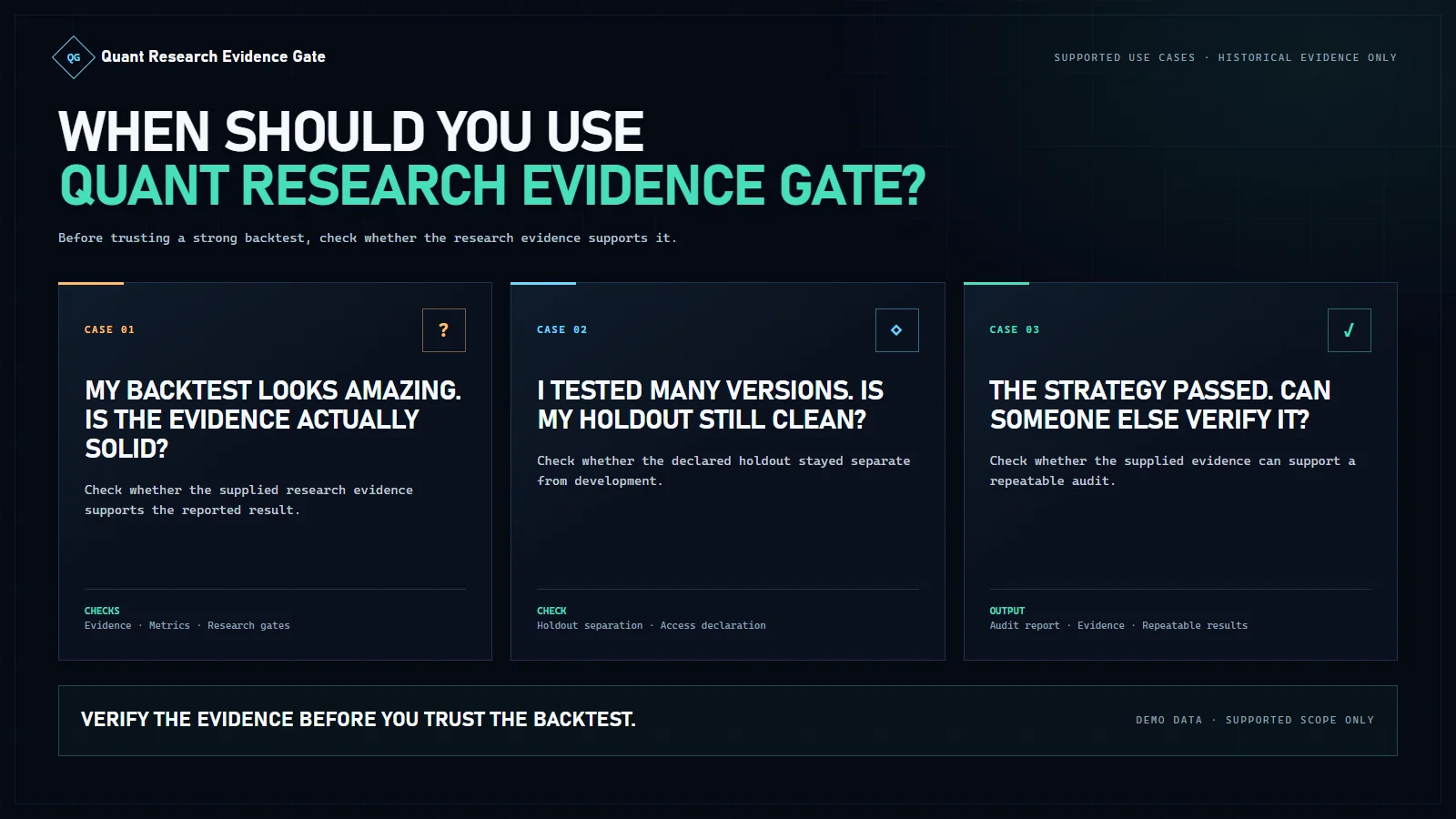This screenshot has height=819, width=1456.
Task: Click the 'supports the reported result' description
Action: coord(248,500)
